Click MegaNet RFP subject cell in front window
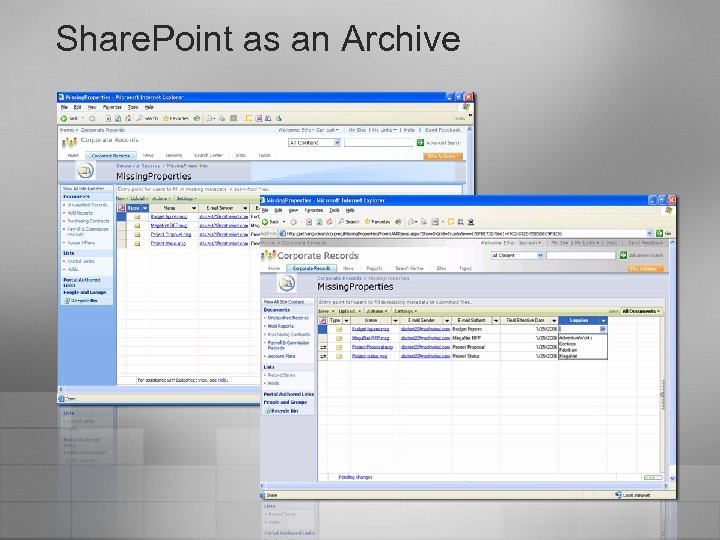Viewport: 720px width, 540px height. 476,338
